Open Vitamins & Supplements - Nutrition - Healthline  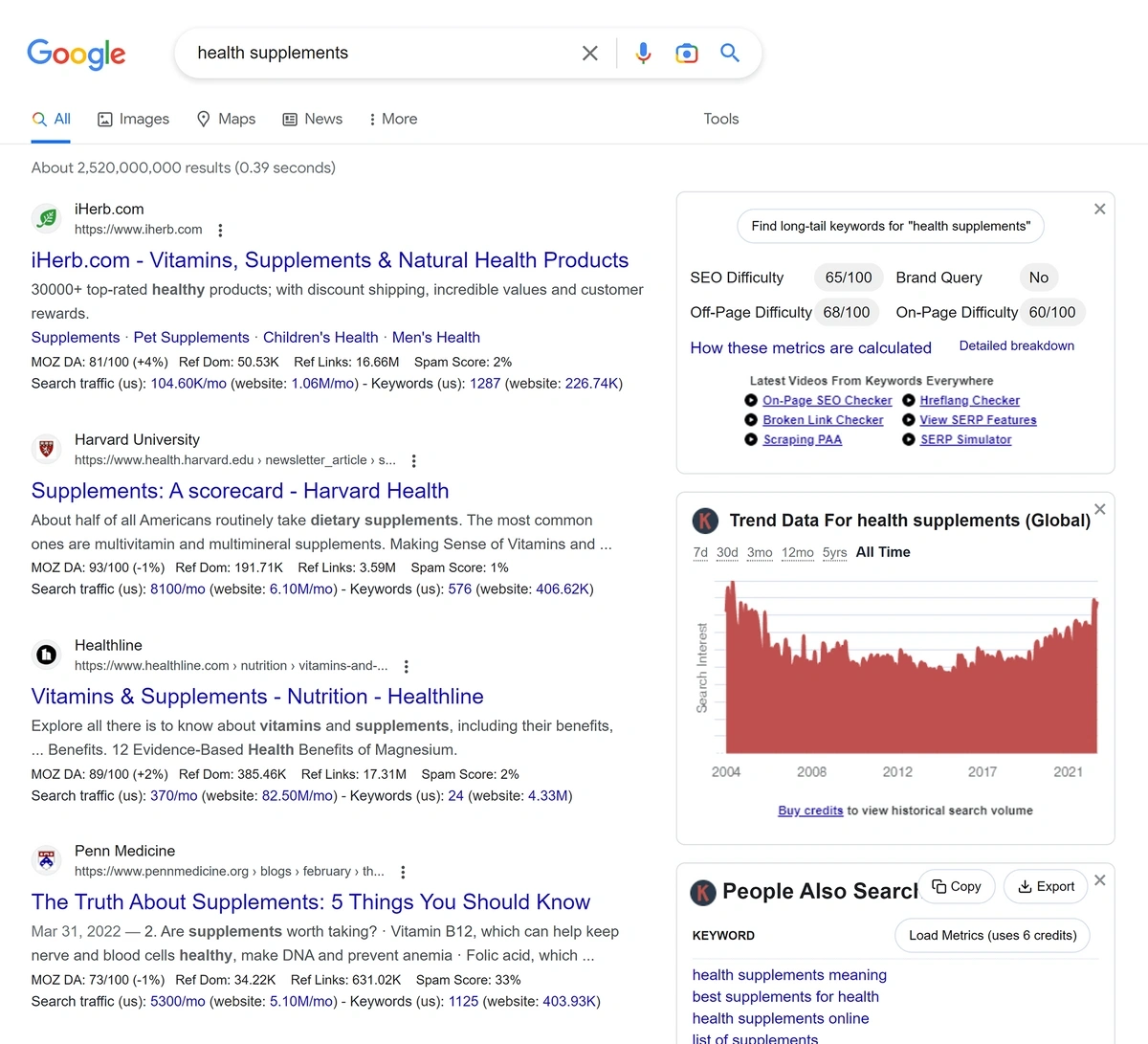(257, 697)
